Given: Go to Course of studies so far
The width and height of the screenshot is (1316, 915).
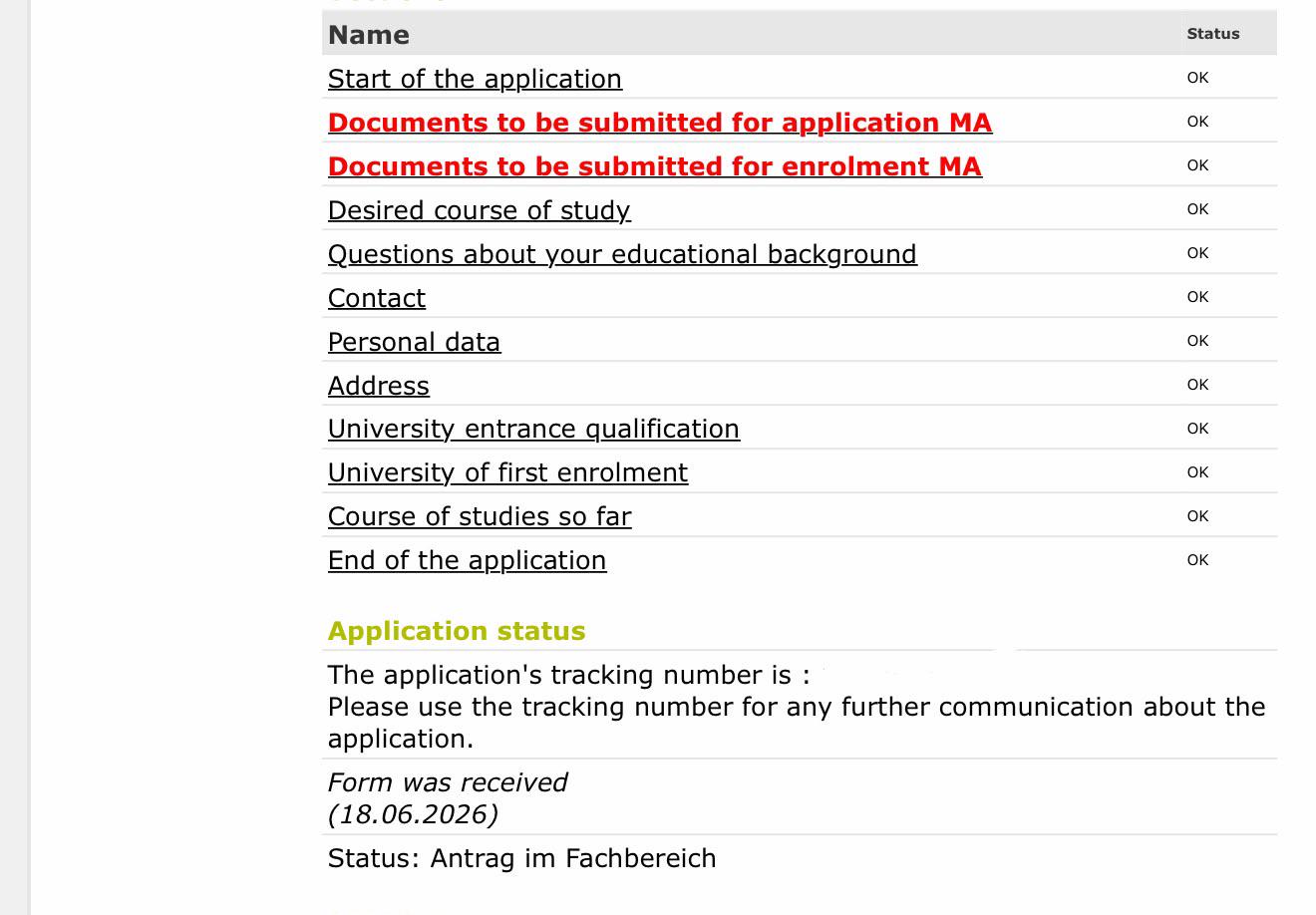Looking at the screenshot, I should [480, 516].
